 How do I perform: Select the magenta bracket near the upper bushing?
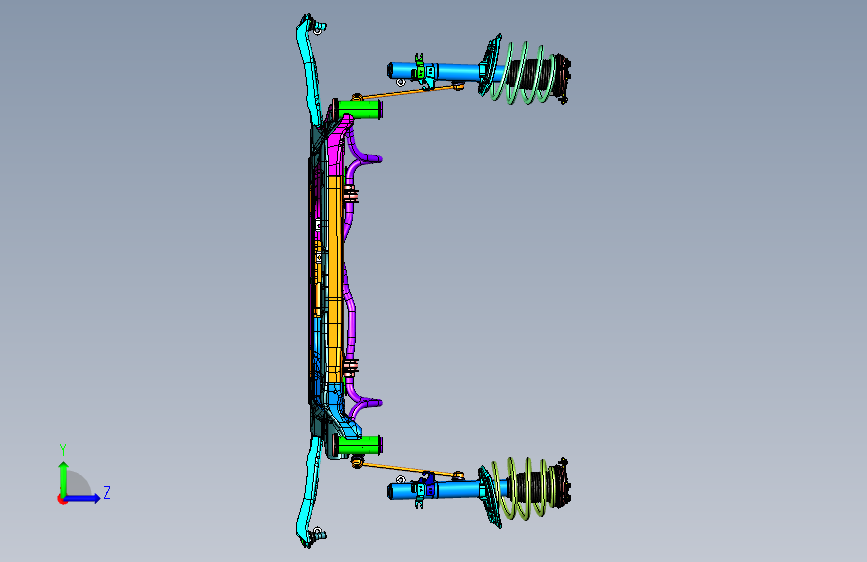coord(337,145)
